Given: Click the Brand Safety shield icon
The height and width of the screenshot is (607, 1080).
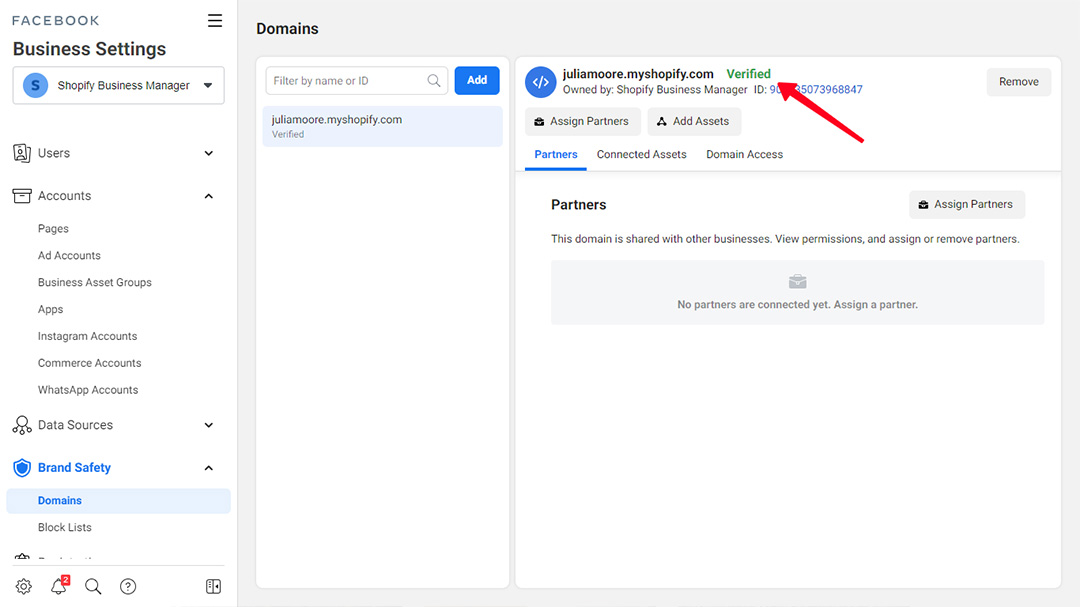Looking at the screenshot, I should point(22,468).
